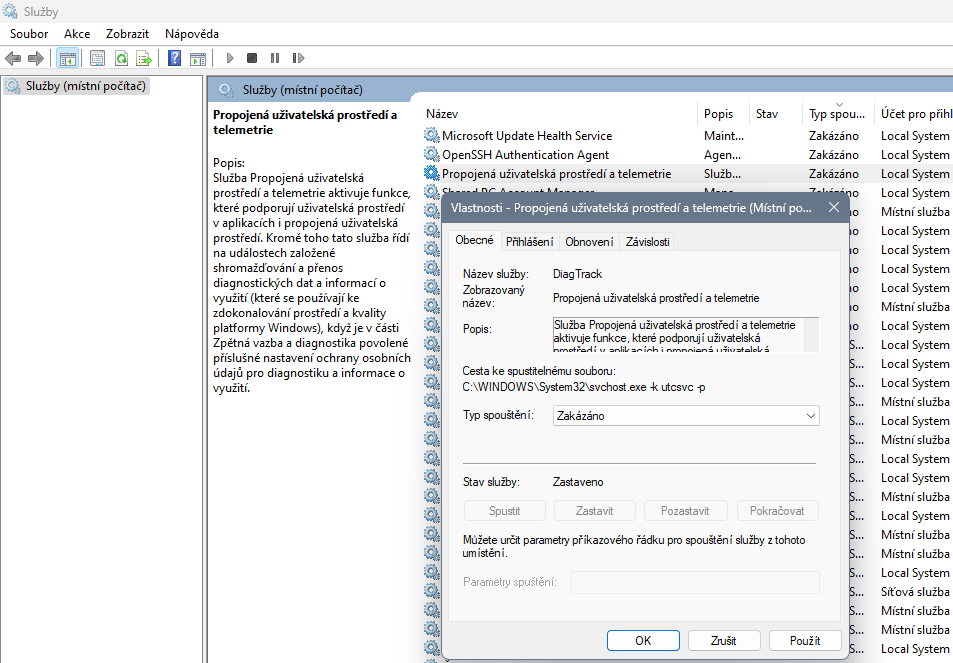Click the scrollbar of the Popis description box

click(810, 334)
